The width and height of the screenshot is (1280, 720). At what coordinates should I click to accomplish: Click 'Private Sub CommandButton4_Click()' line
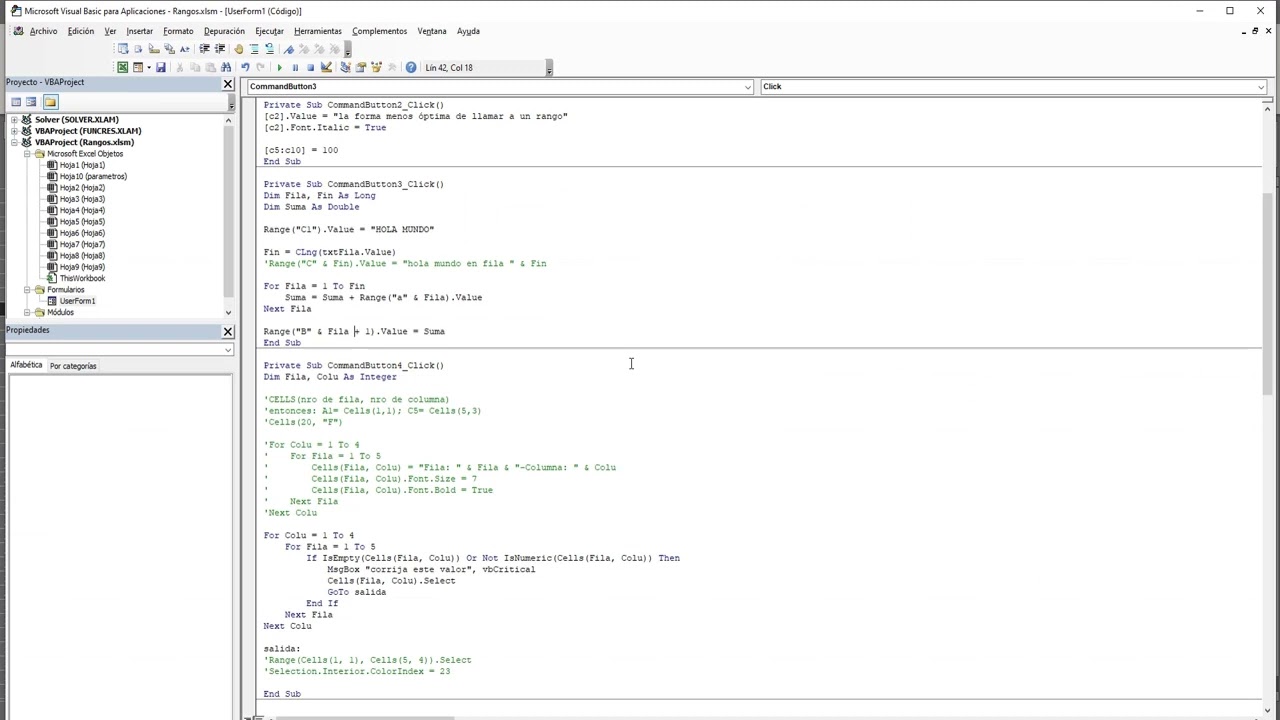pyautogui.click(x=354, y=366)
